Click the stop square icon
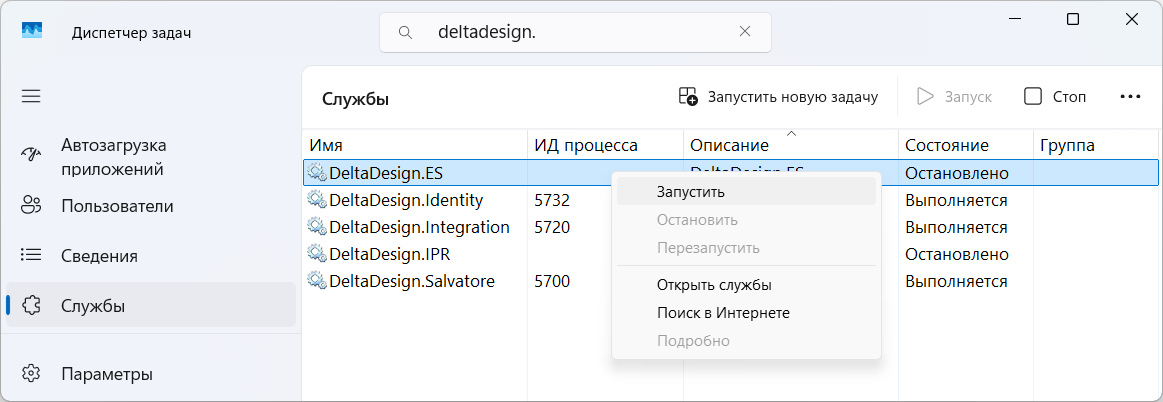The width and height of the screenshot is (1163, 402). coord(1032,96)
